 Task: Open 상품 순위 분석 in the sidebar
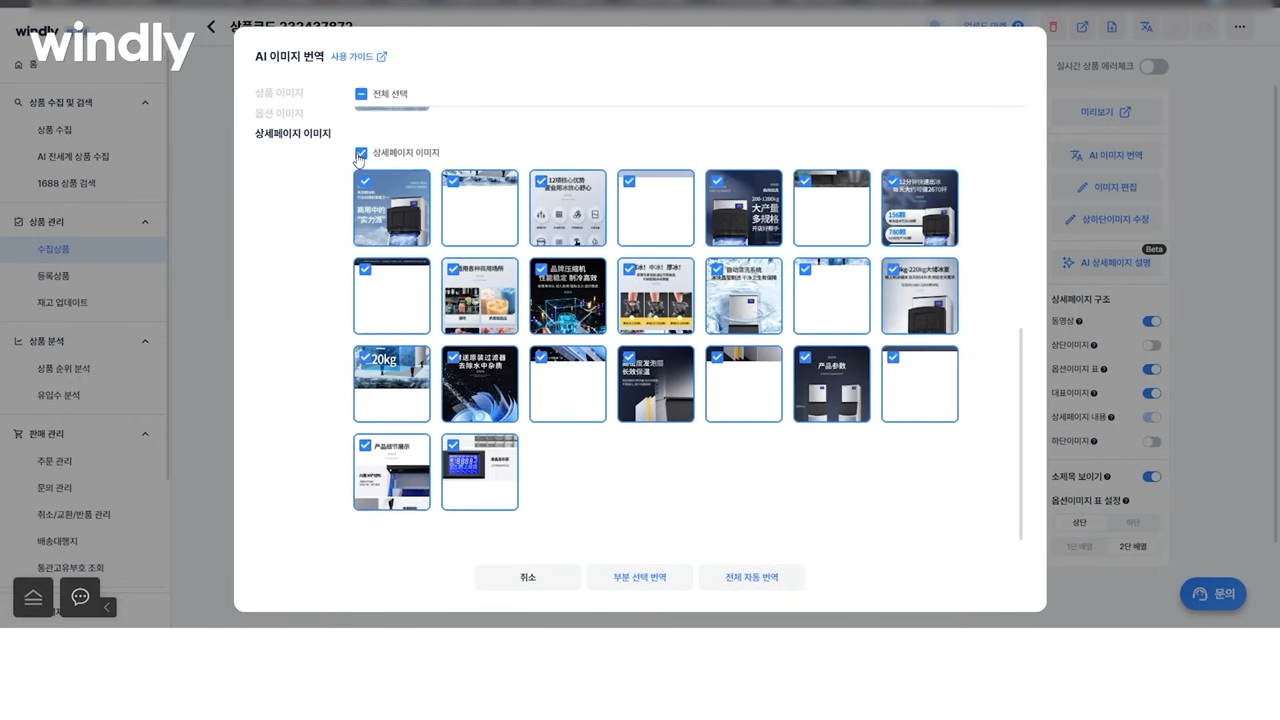64,369
